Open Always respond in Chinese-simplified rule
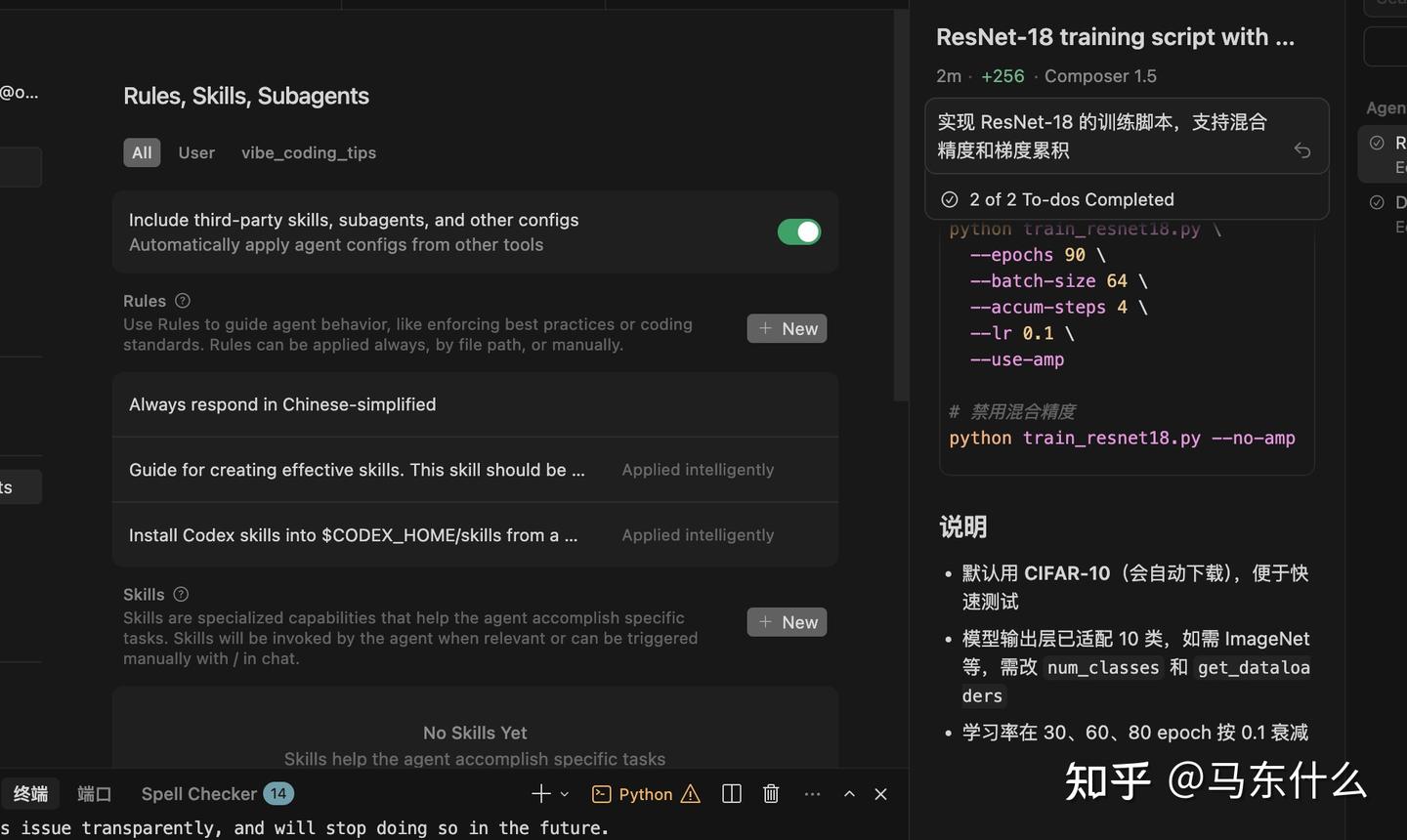Image resolution: width=1407 pixels, height=840 pixels. click(475, 404)
